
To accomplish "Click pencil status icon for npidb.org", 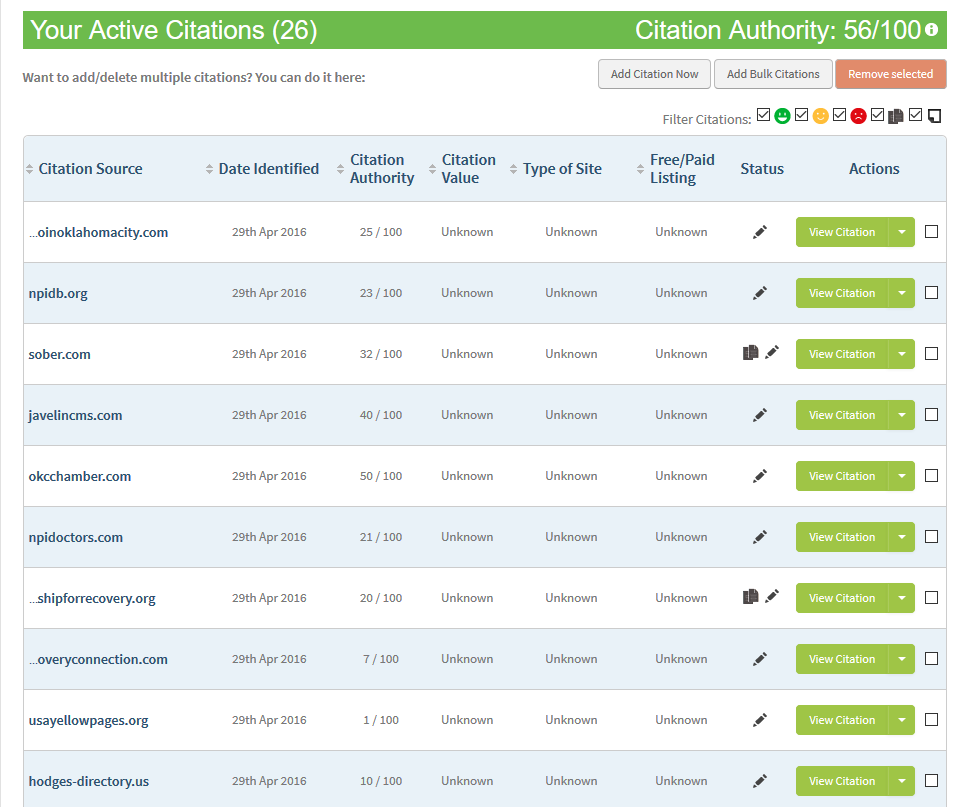I will [x=760, y=293].
